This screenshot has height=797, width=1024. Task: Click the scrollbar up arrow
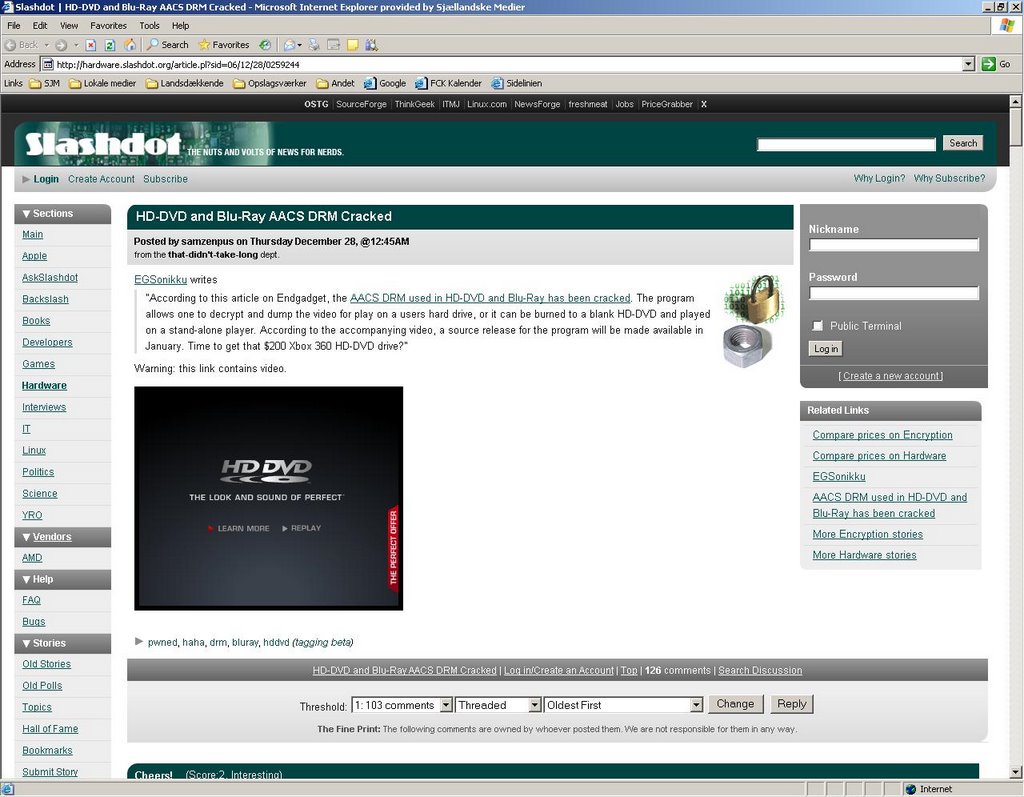click(x=1016, y=101)
